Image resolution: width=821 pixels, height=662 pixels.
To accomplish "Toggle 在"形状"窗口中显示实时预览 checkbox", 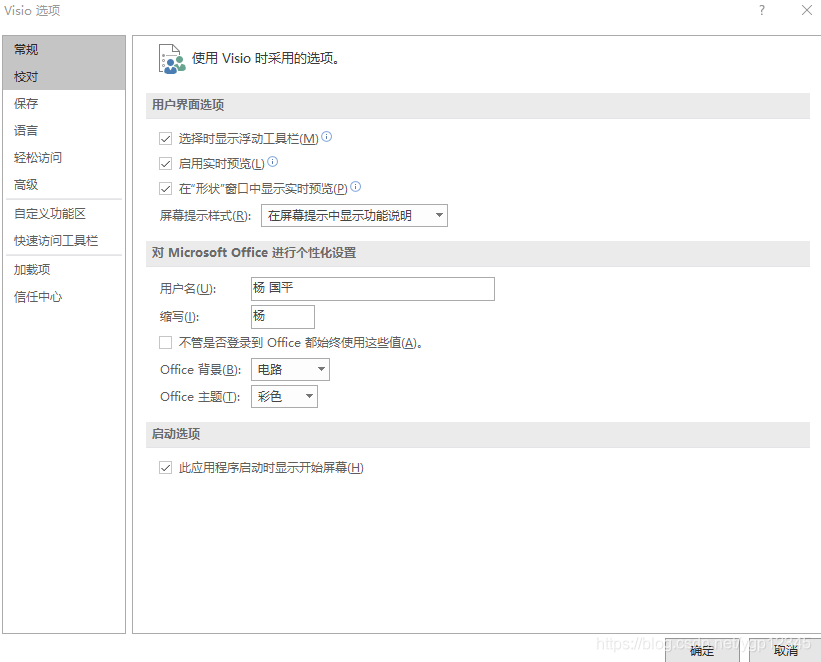I will point(165,188).
